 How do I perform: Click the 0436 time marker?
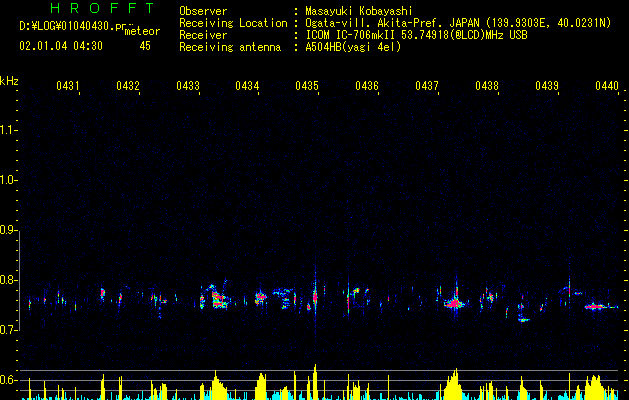tap(367, 86)
